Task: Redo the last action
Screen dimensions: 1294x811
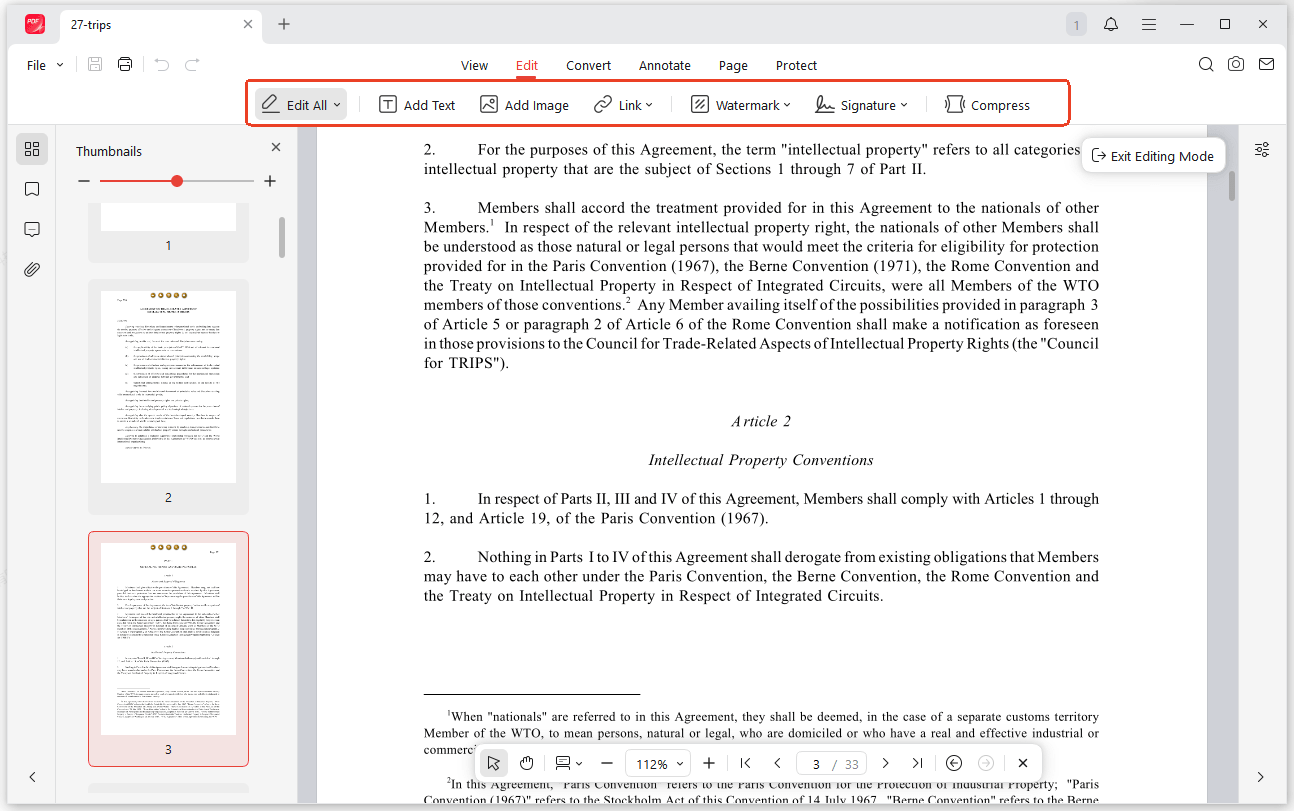Action: point(192,65)
